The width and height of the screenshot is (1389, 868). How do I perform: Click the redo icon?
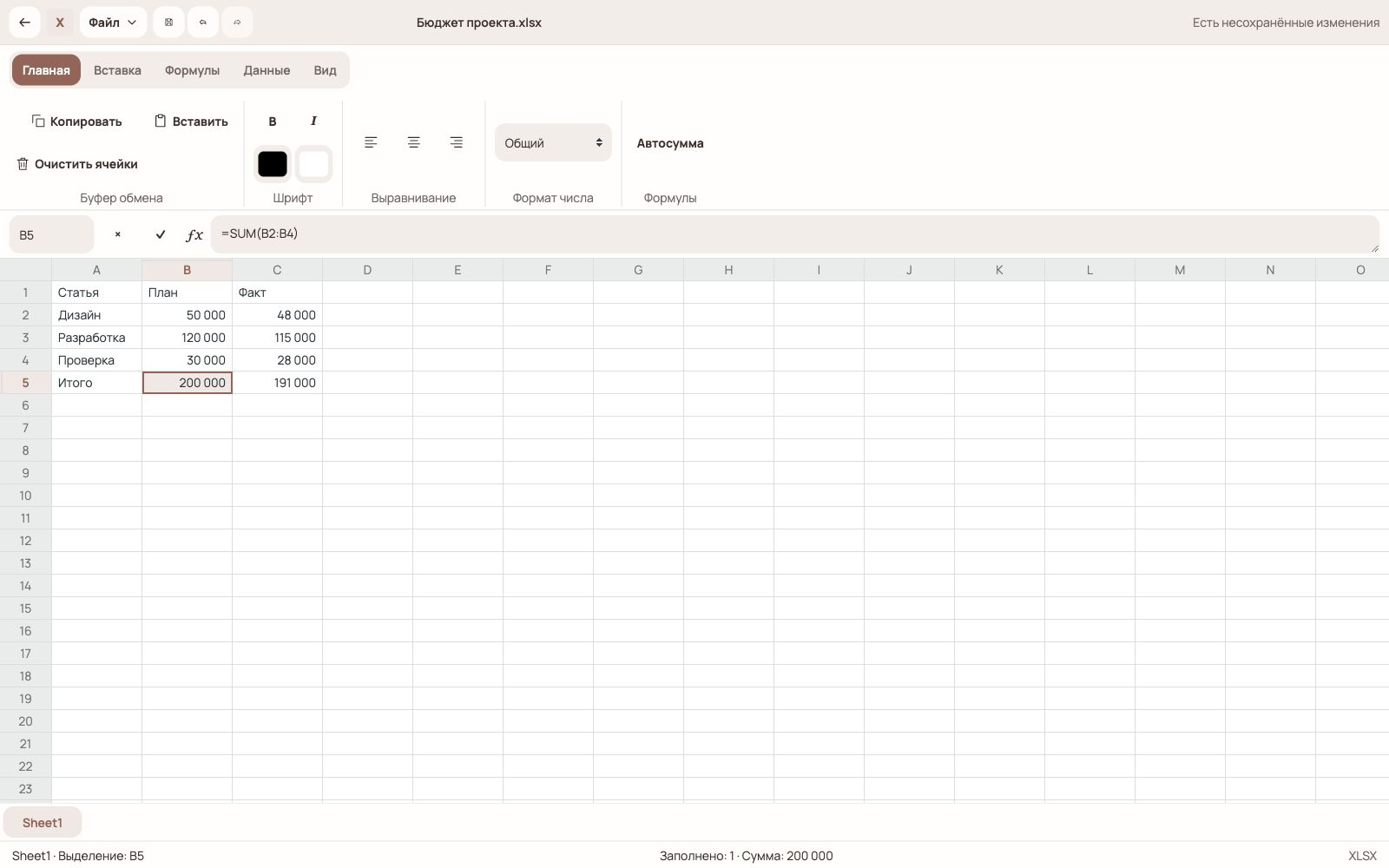pos(237,23)
